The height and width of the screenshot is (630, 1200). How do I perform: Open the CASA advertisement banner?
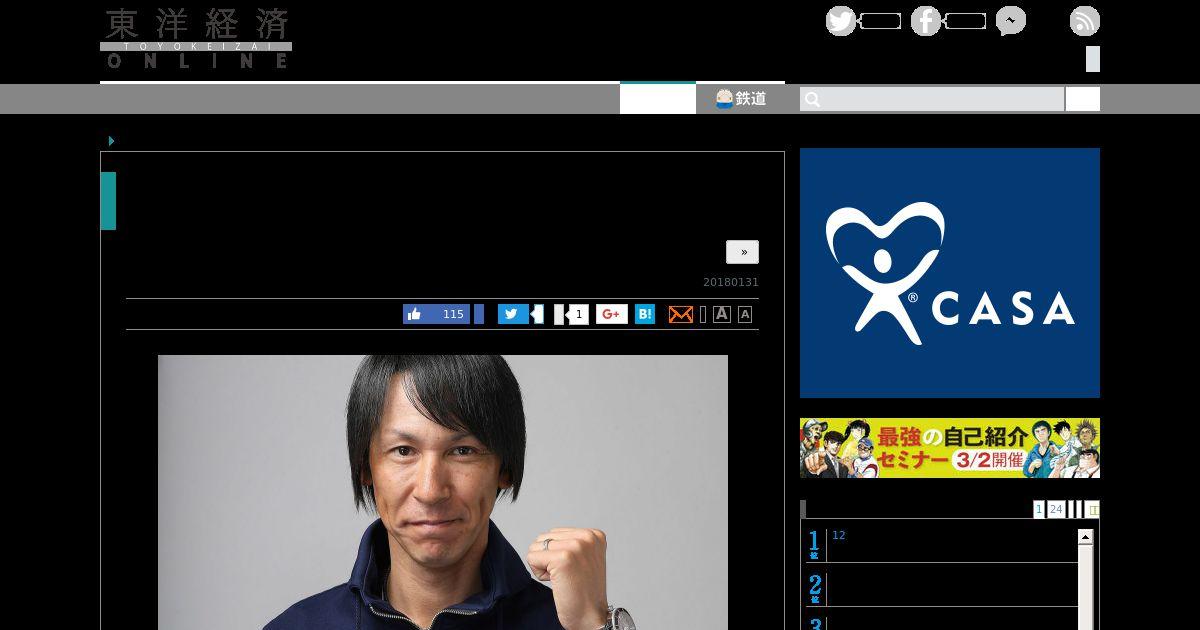tap(950, 273)
